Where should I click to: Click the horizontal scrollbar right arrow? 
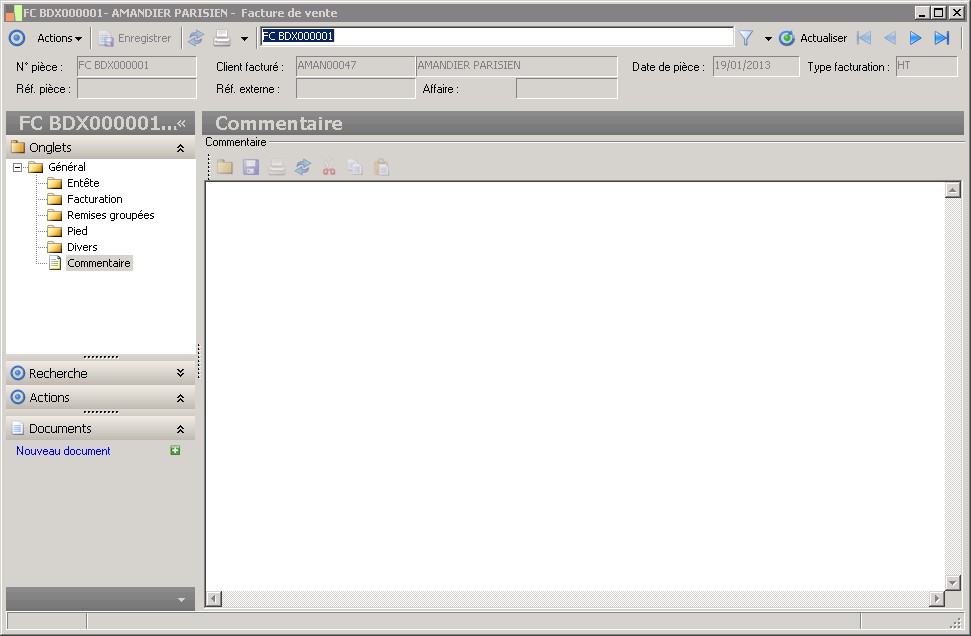click(937, 598)
